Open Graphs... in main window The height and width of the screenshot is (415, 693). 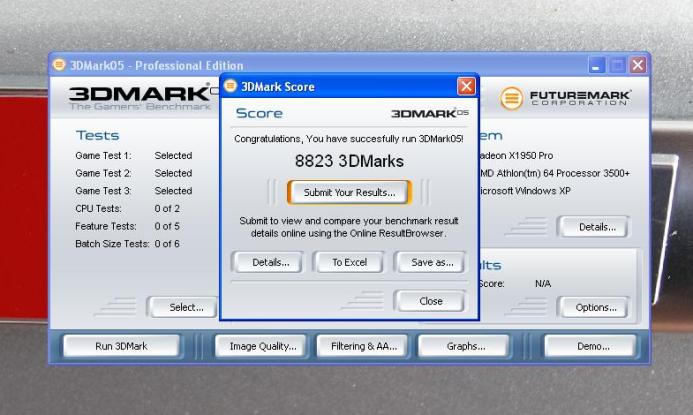coord(465,346)
